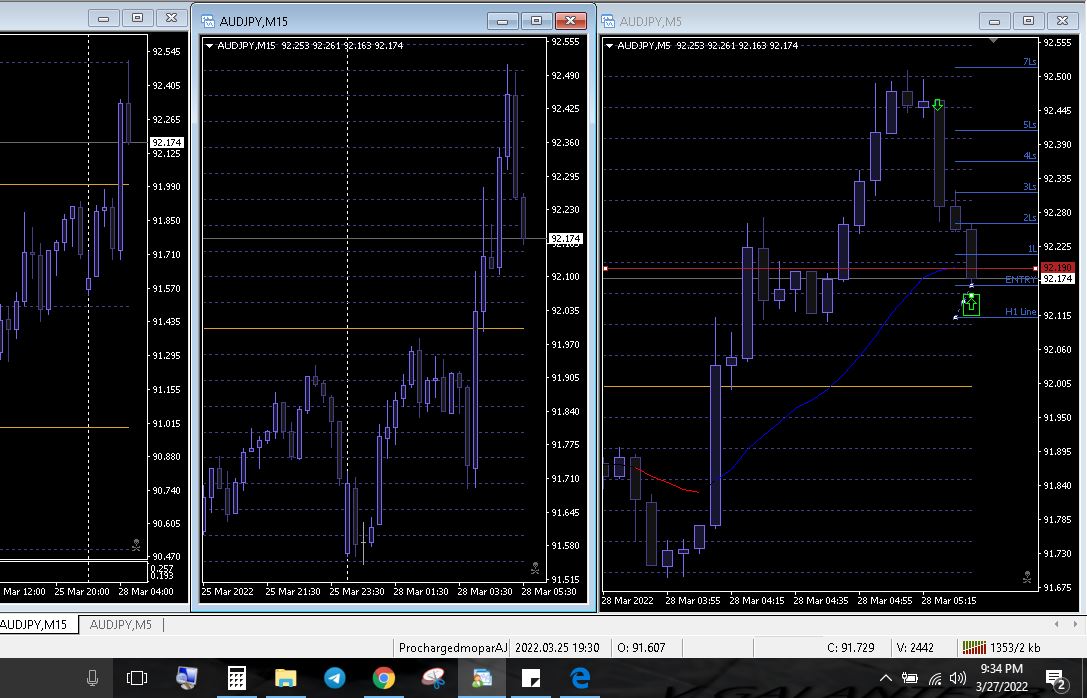This screenshot has height=698, width=1087.
Task: Click the AUDJPY,M5 window title icon
Action: (x=608, y=21)
